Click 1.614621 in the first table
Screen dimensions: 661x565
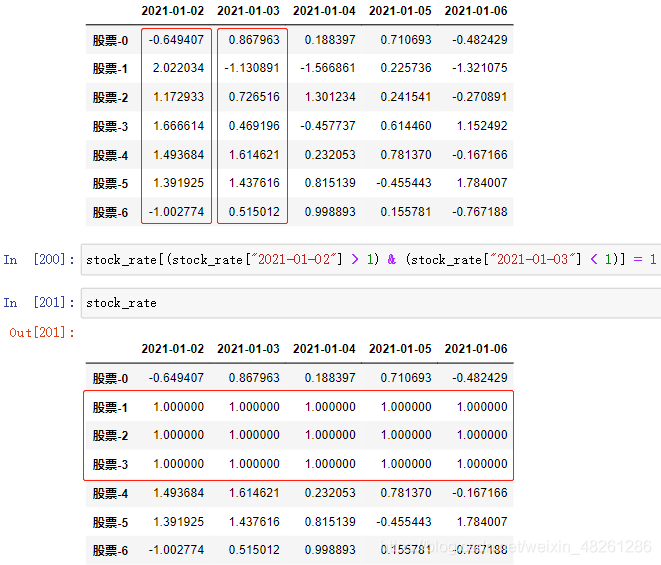tap(254, 155)
